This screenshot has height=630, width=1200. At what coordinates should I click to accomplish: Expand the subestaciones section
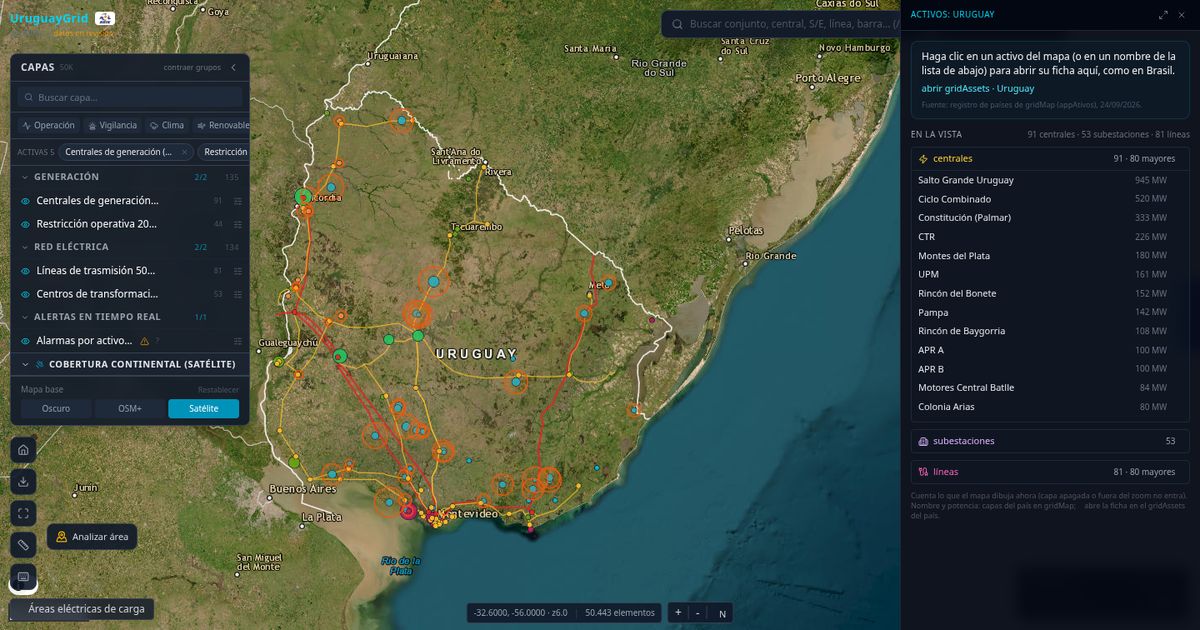click(1050, 441)
